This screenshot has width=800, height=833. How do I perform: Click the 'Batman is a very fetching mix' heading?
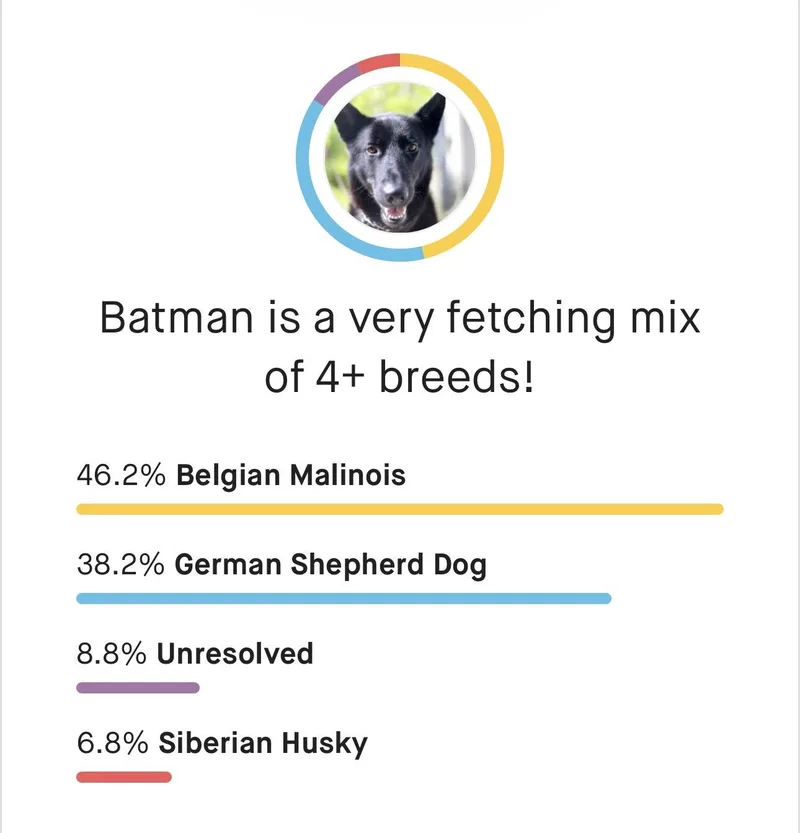400,318
